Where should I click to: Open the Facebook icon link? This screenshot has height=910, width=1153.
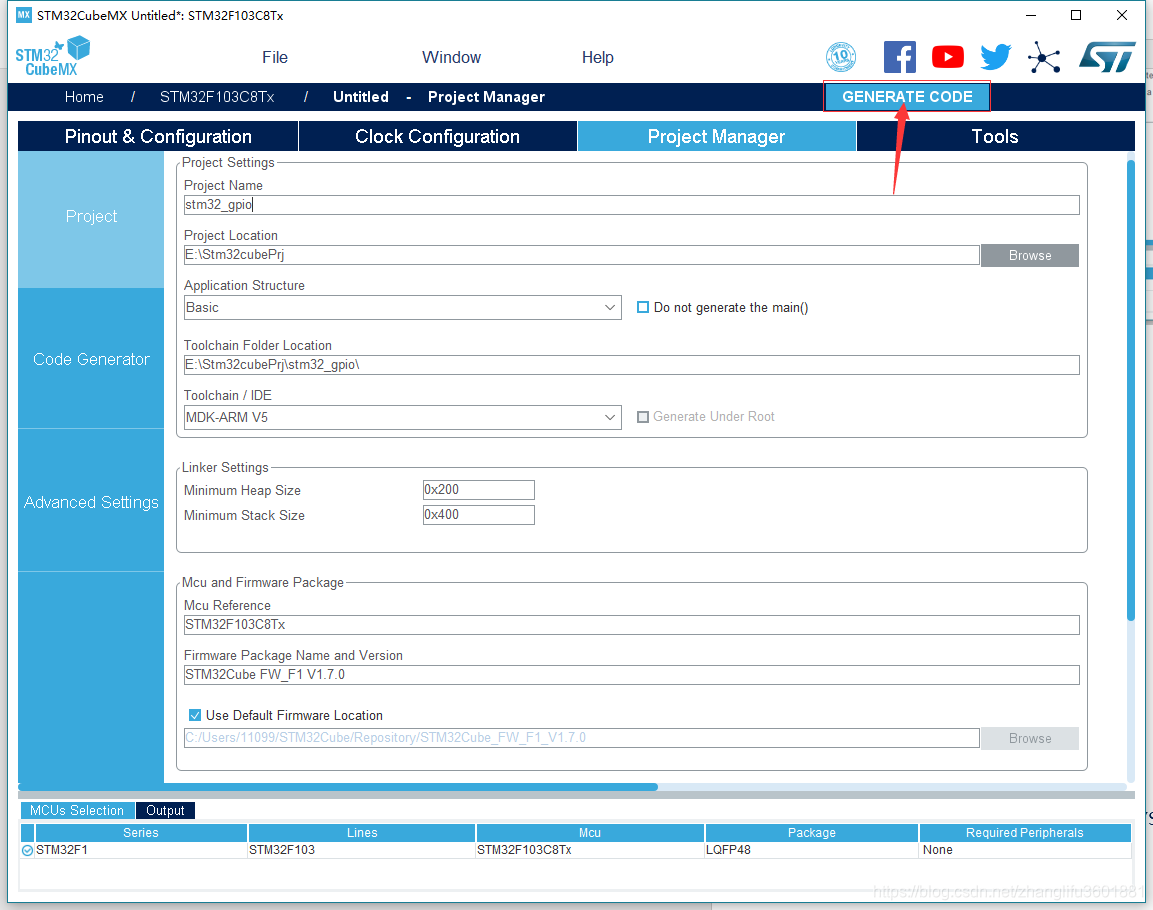click(899, 57)
